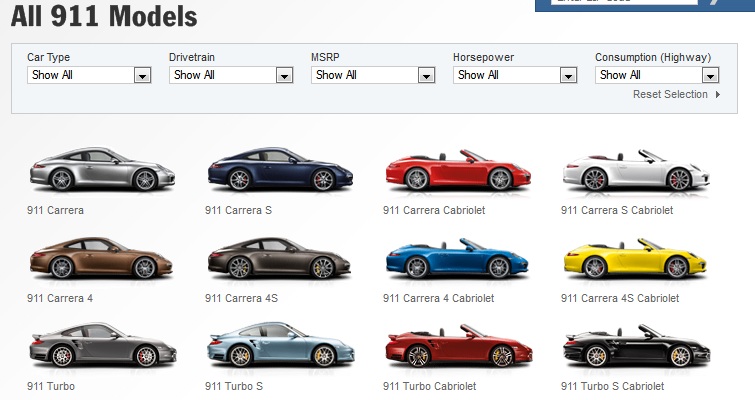
Task: Open the 911 Carrera S text link
Action: point(238,210)
